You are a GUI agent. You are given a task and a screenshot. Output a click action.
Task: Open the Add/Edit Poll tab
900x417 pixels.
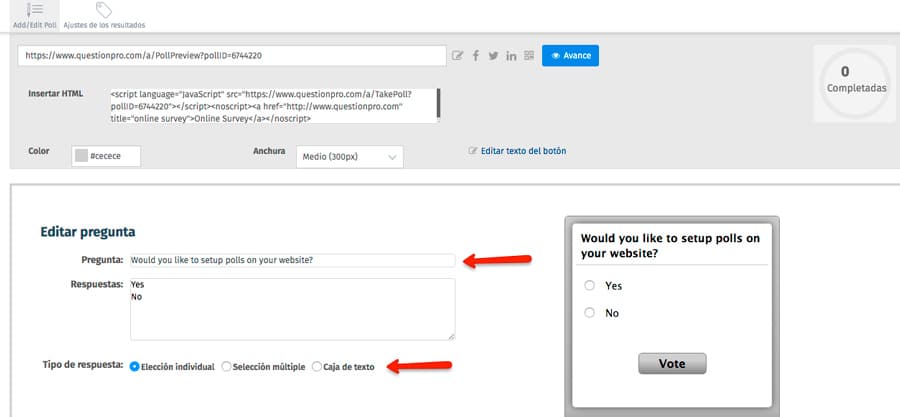(34, 16)
